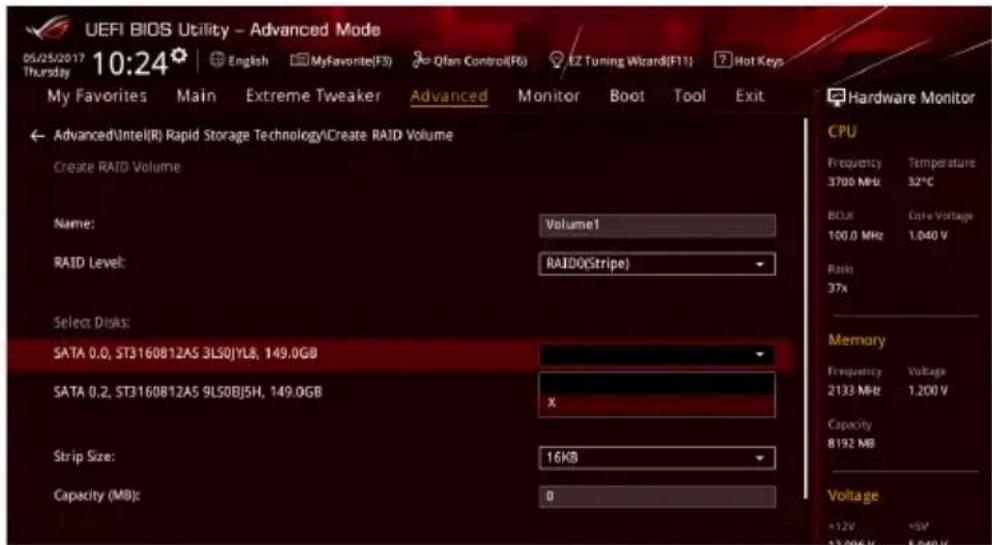Viewport: 992px width, 545px height.
Task: Select the SATA 0.2 ST3160812AS disk row
Action: click(x=188, y=392)
